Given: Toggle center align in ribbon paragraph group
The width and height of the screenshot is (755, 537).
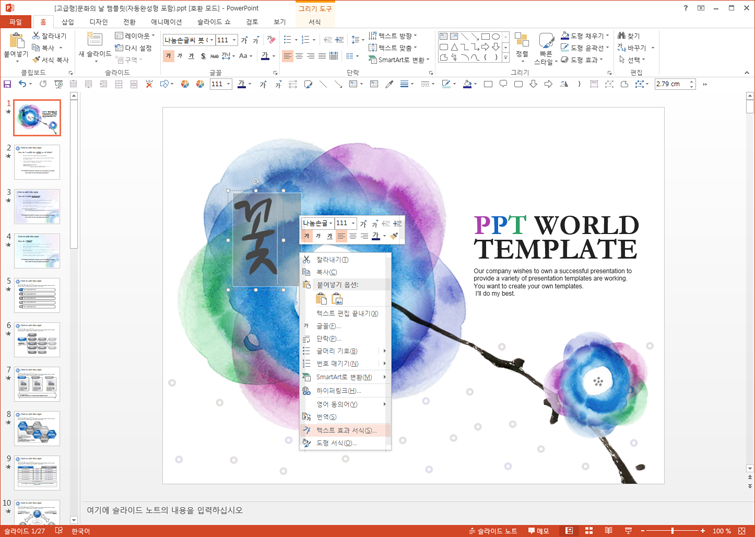Looking at the screenshot, I should point(299,56).
